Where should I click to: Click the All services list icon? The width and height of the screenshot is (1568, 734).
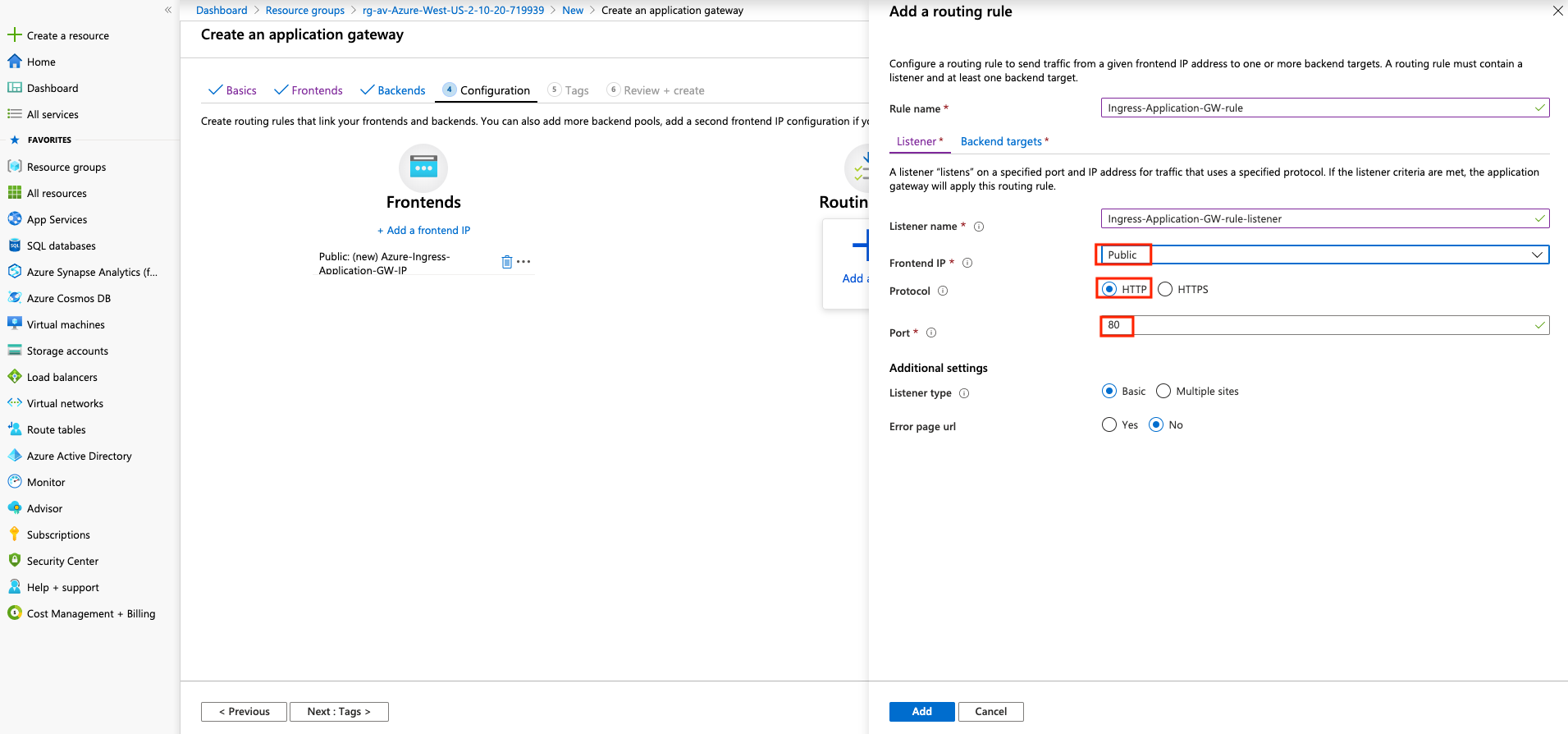pos(14,114)
